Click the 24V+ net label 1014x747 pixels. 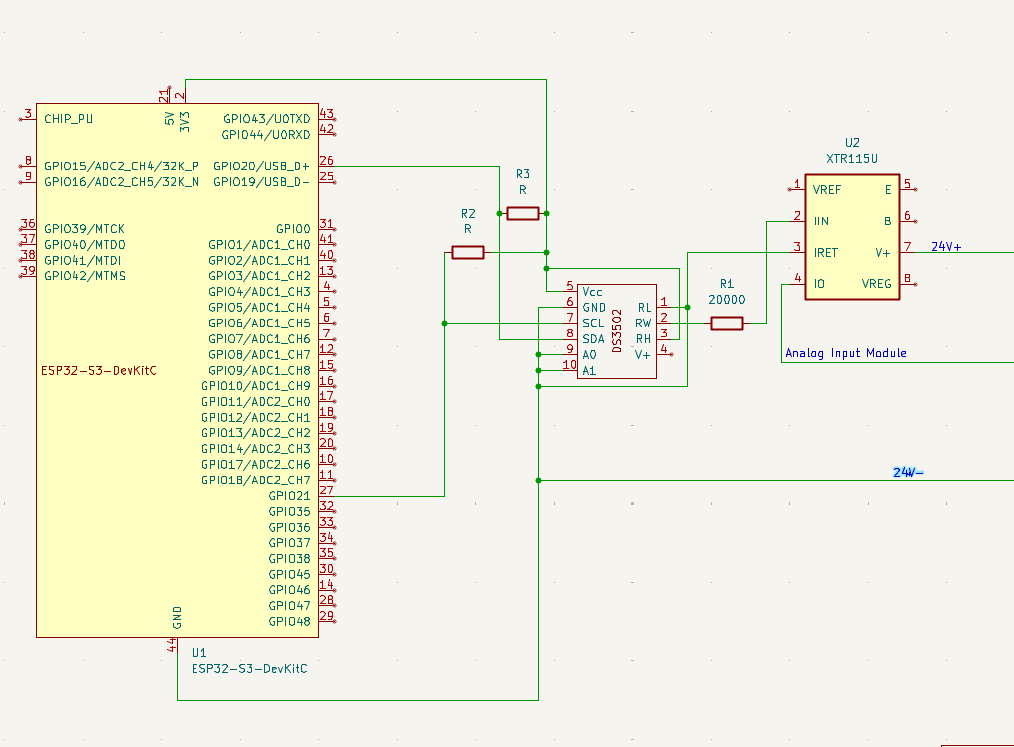946,246
